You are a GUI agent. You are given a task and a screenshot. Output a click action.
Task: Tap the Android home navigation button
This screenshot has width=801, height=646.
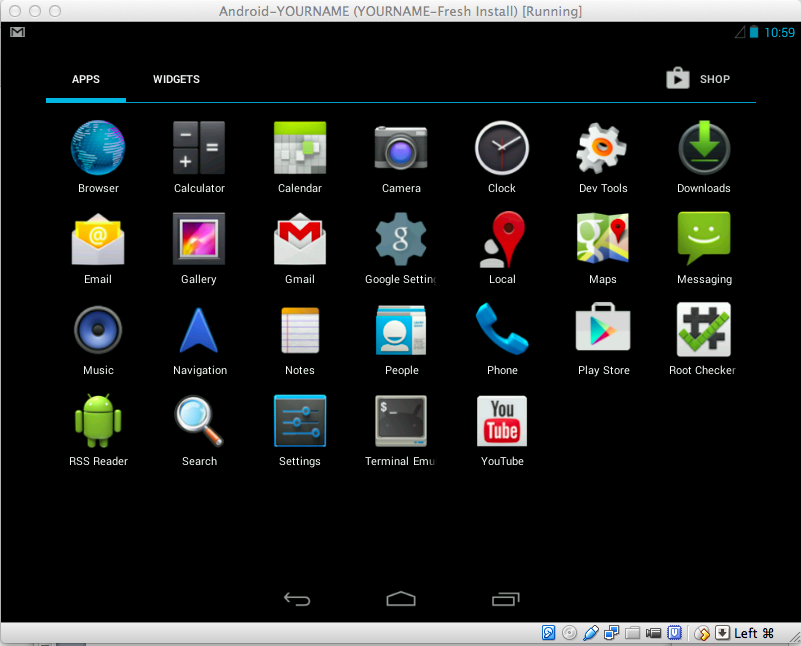coord(401,599)
